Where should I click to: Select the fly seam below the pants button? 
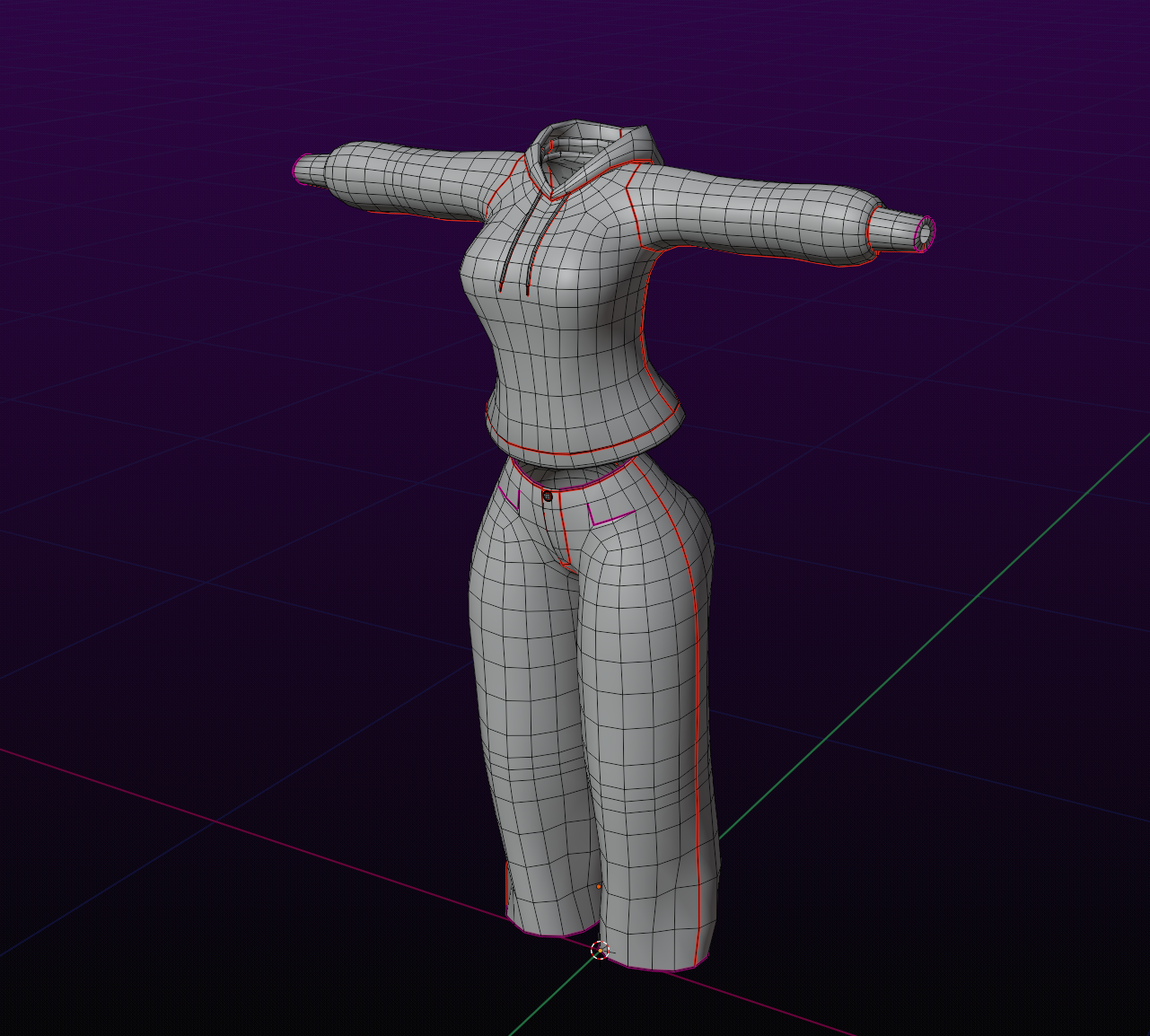[564, 531]
